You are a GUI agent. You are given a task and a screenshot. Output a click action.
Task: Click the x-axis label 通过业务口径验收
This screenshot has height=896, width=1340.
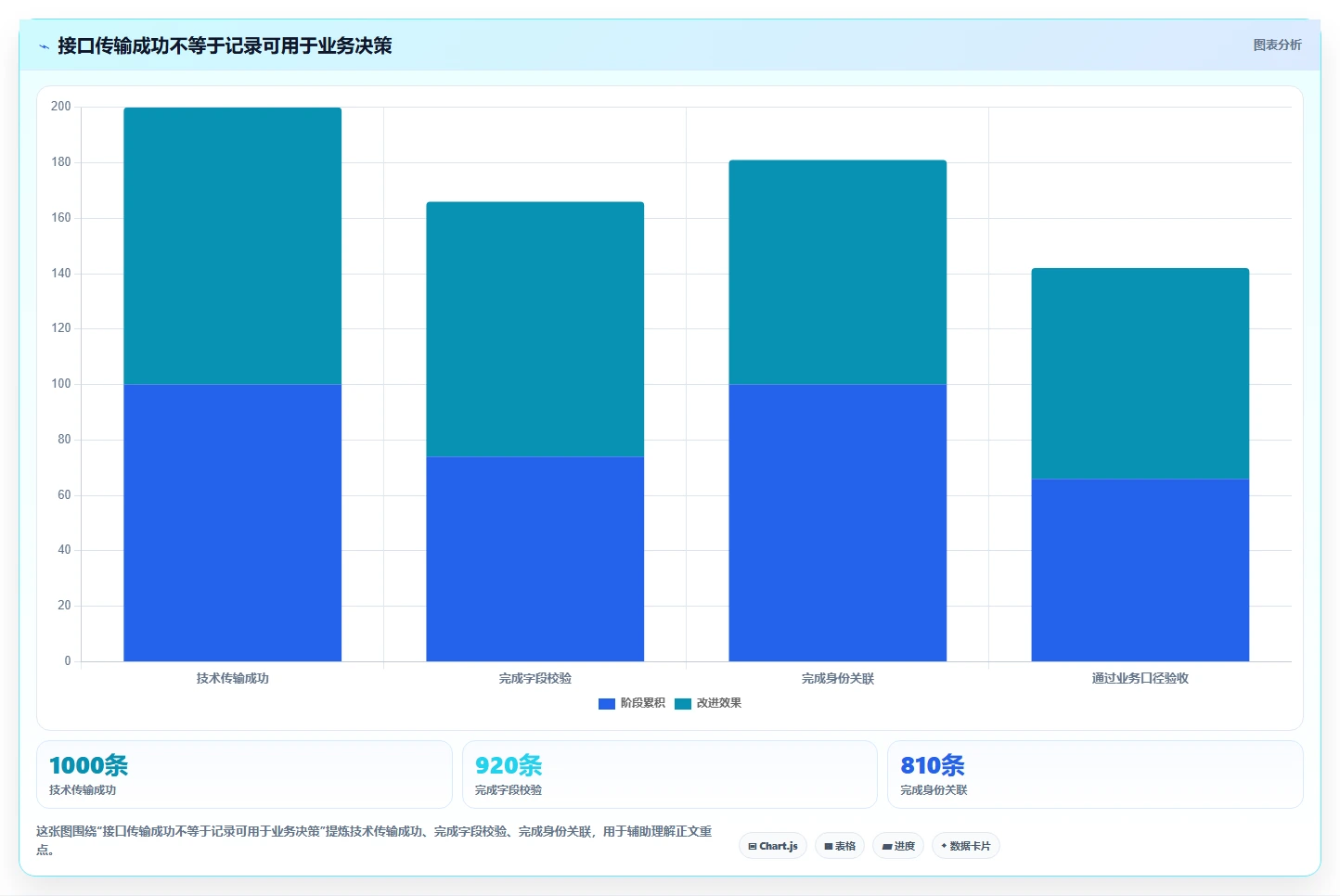point(1140,678)
